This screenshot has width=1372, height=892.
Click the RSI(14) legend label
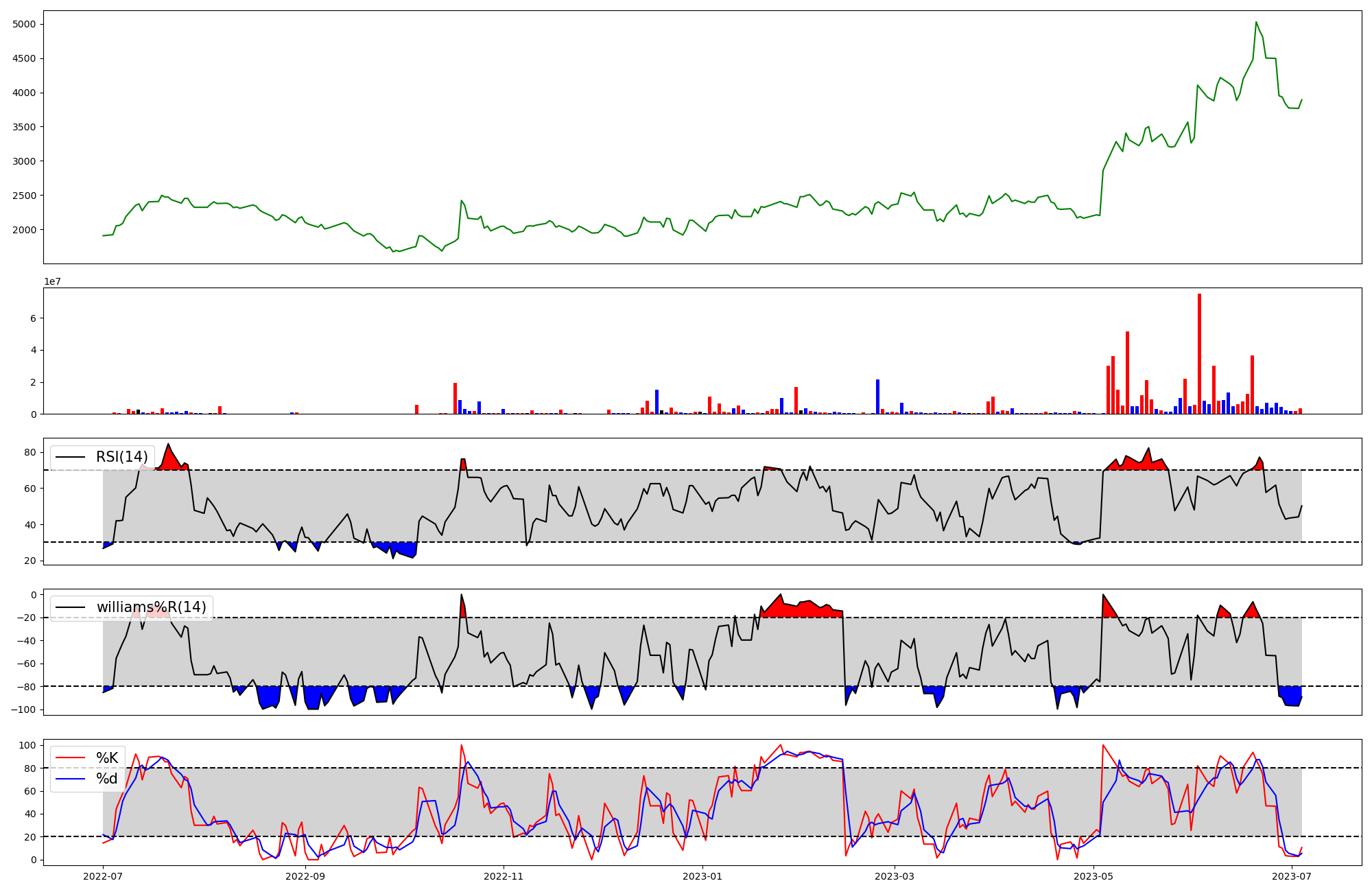point(121,457)
